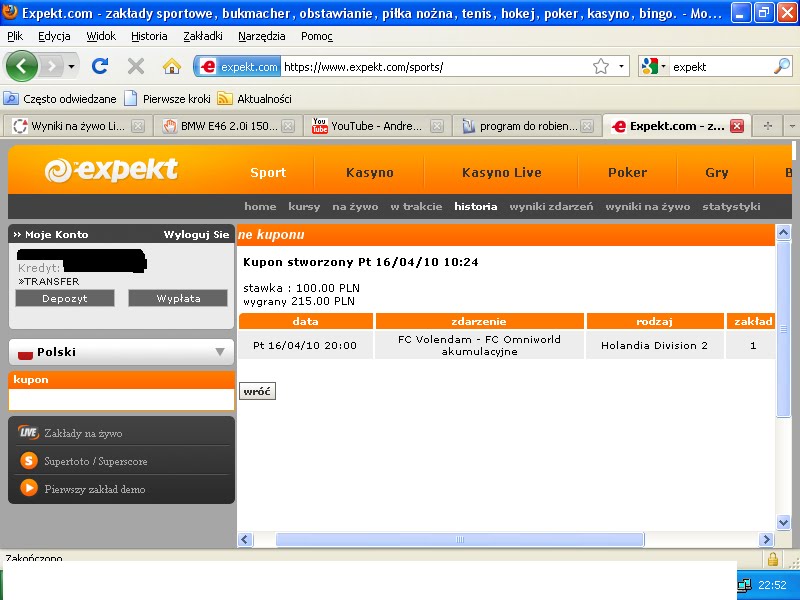Open the URL bar history dropdown
This screenshot has height=600, width=800.
click(621, 66)
